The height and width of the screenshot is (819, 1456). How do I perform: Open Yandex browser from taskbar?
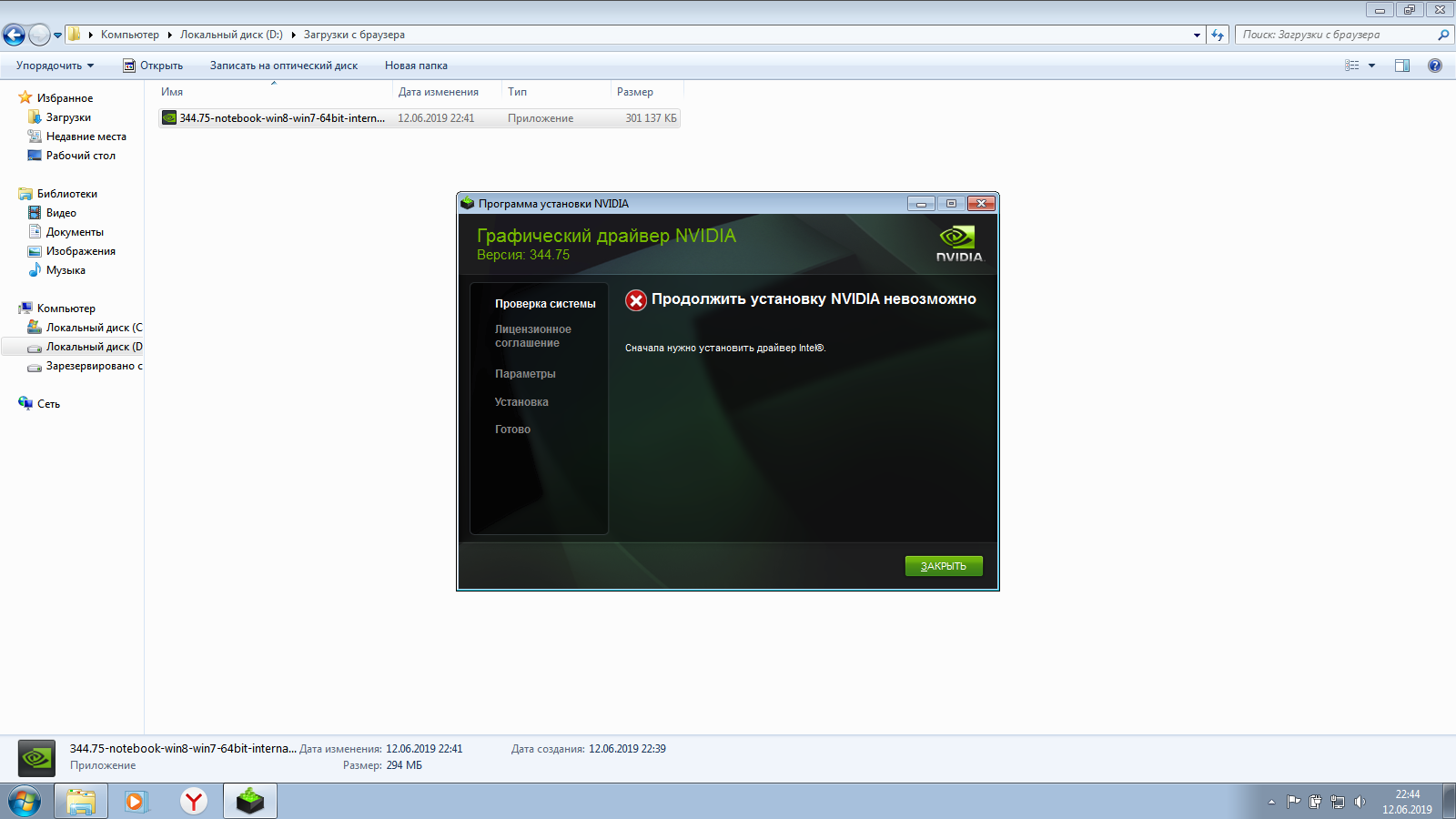click(193, 802)
